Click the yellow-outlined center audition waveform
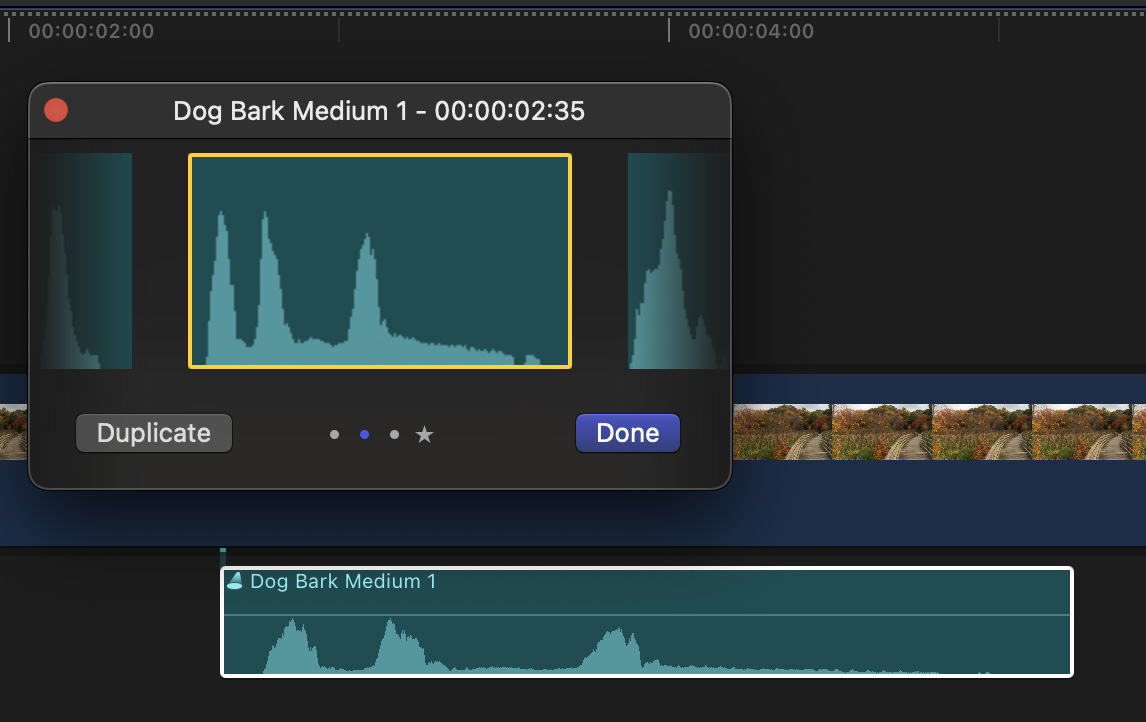 pyautogui.click(x=380, y=261)
